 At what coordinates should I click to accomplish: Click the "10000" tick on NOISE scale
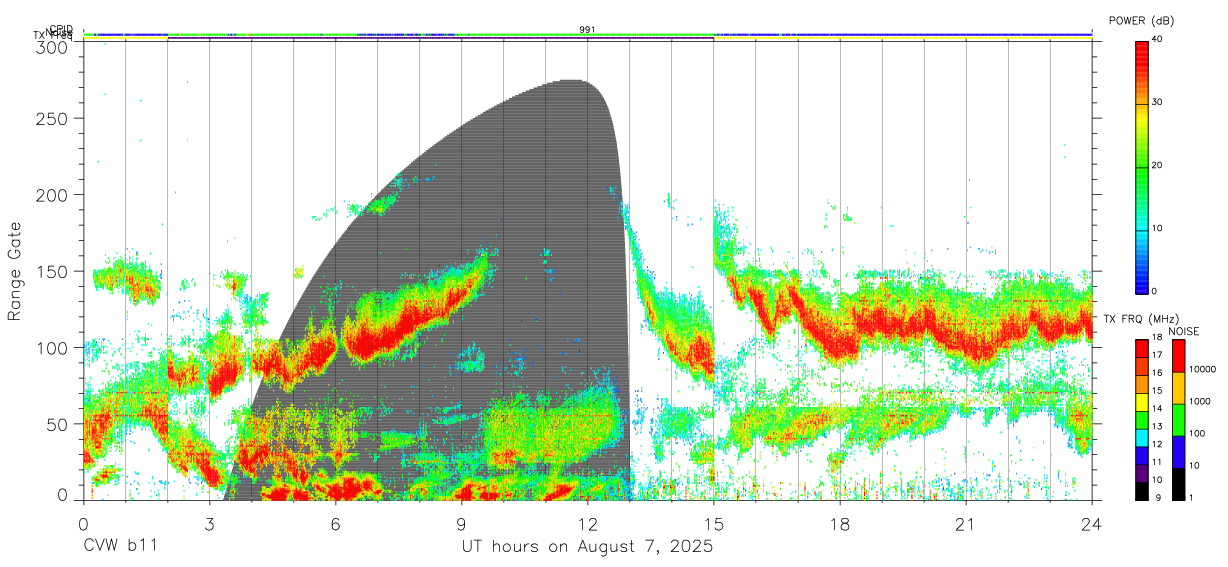(x=1201, y=369)
